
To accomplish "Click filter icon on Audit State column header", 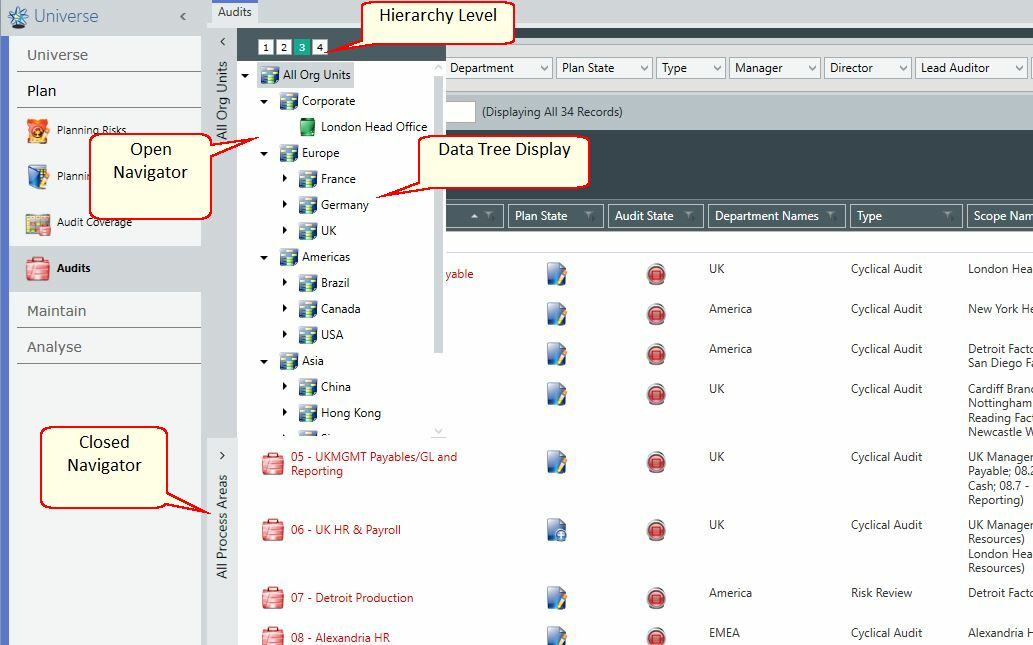I will click(x=689, y=215).
